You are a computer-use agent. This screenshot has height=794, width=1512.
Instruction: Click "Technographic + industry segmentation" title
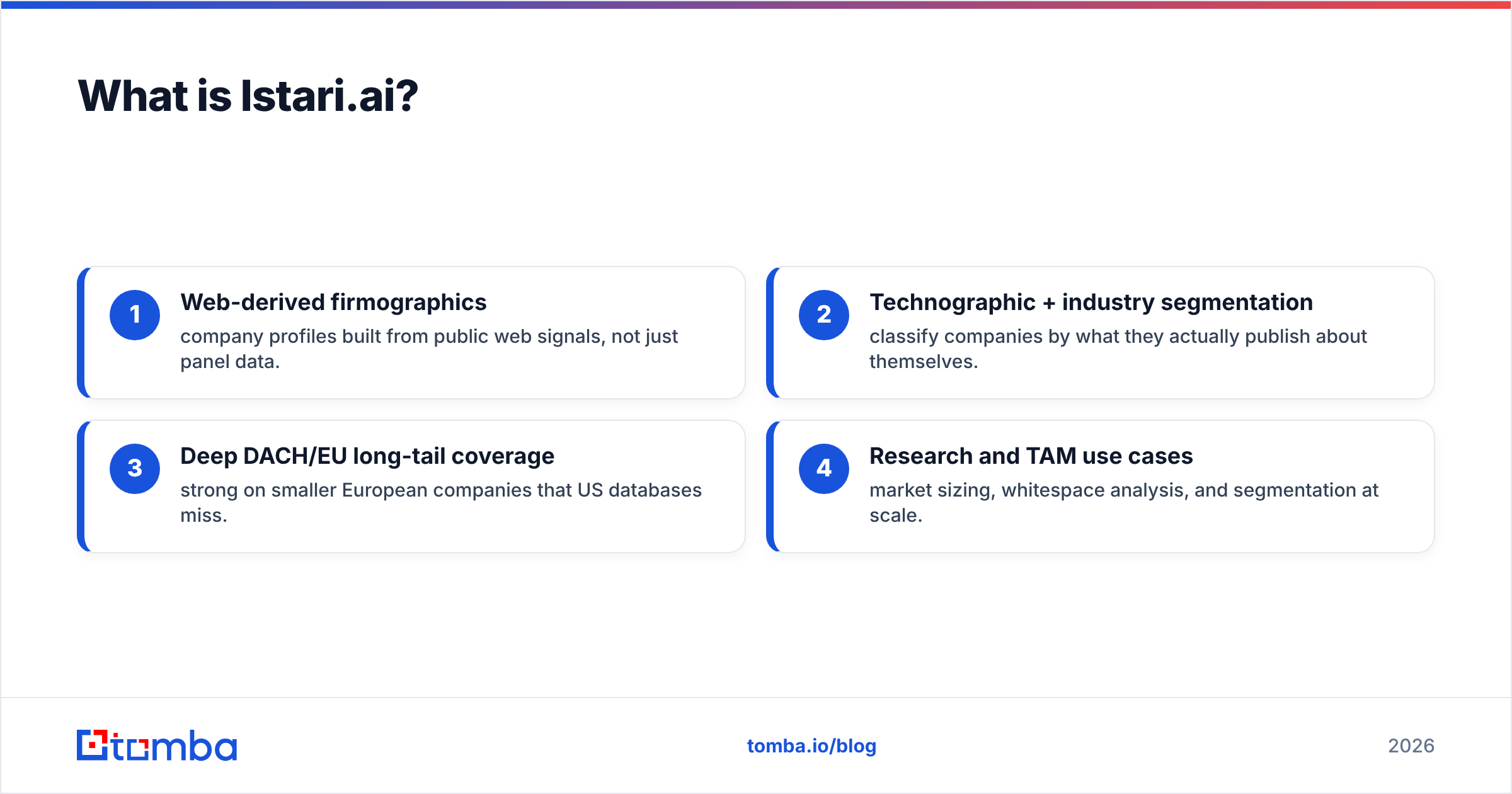[1091, 302]
